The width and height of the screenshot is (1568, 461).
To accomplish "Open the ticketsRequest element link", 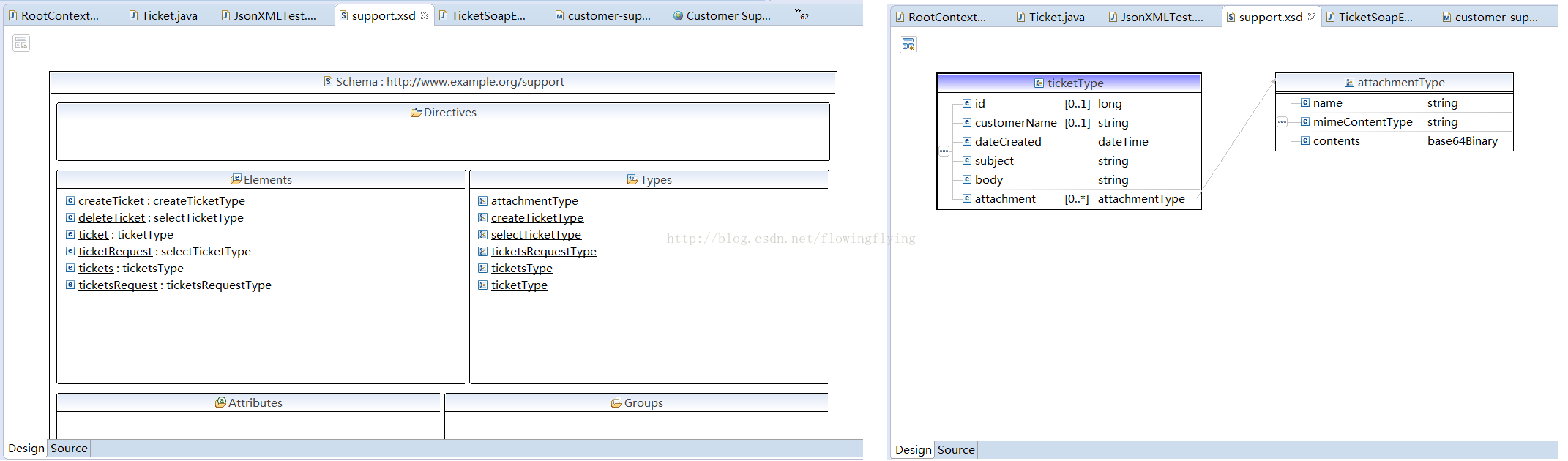I will click(118, 285).
